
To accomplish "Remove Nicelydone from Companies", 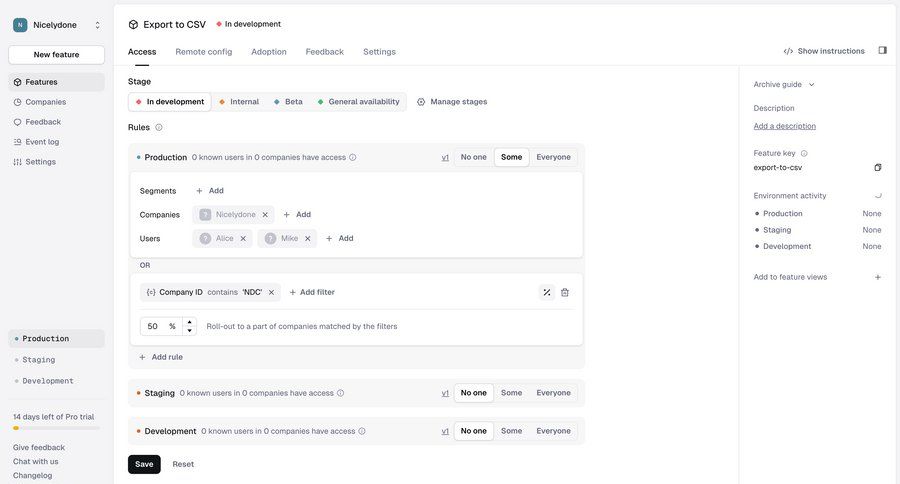I will point(265,215).
